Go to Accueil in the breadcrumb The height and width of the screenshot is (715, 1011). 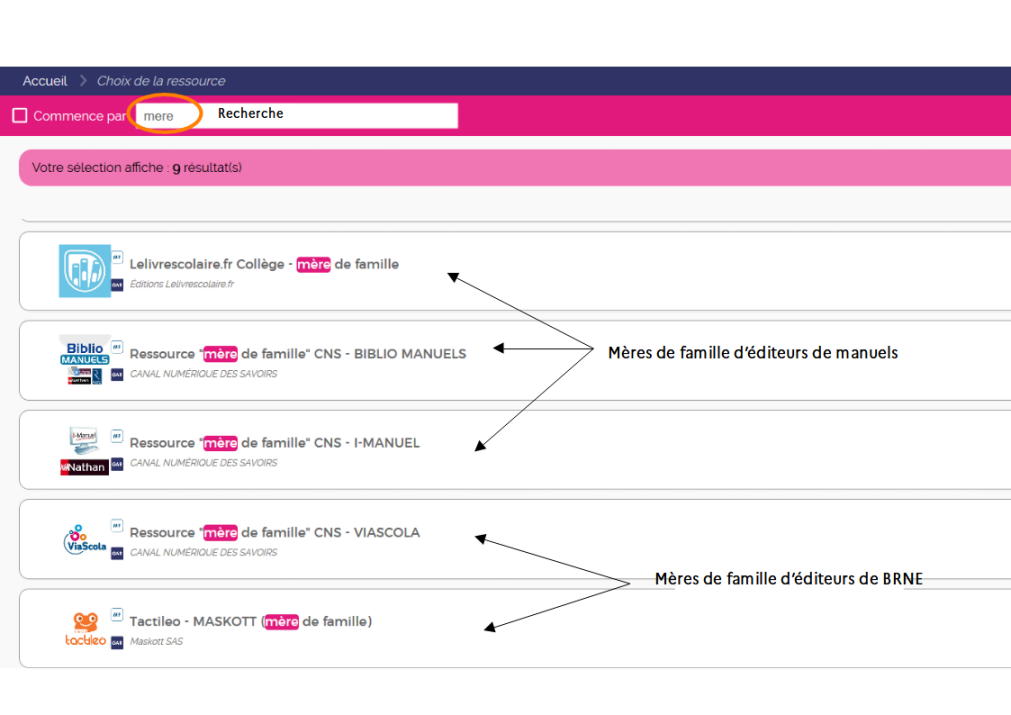click(x=45, y=81)
